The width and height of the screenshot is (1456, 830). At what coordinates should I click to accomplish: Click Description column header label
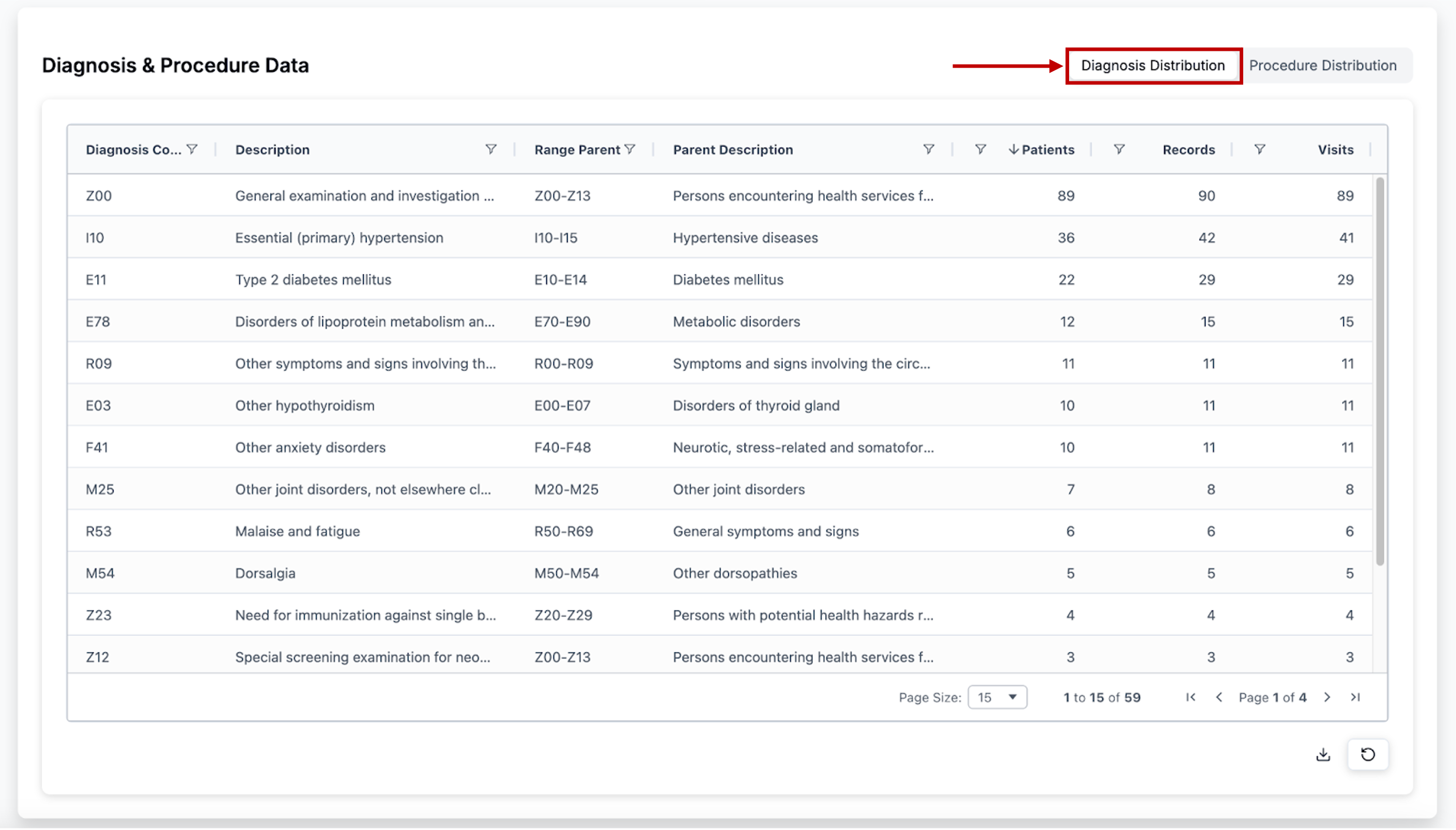pos(272,149)
